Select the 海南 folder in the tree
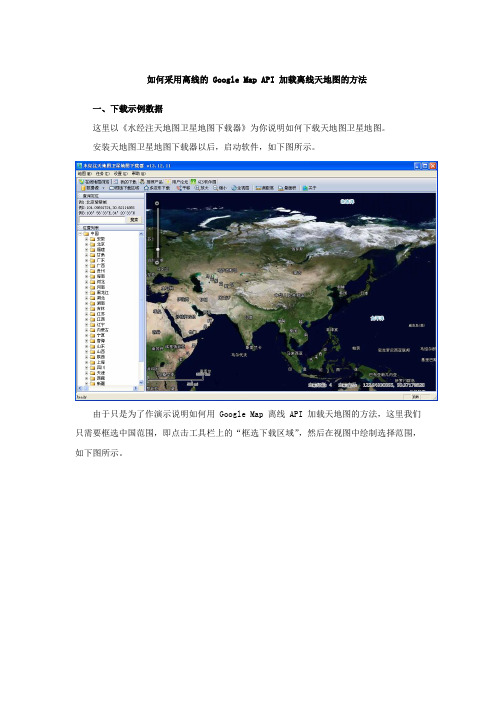496x702 pixels. (x=98, y=276)
